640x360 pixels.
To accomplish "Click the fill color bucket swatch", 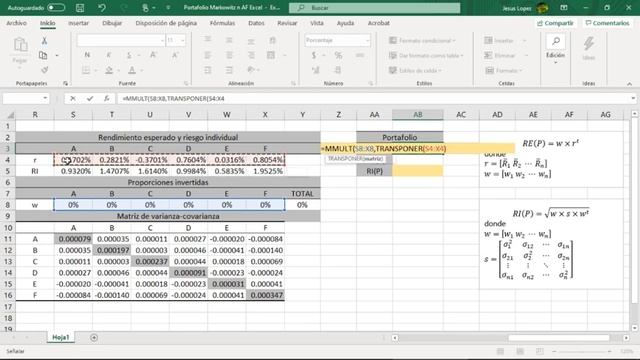I will coord(109,70).
